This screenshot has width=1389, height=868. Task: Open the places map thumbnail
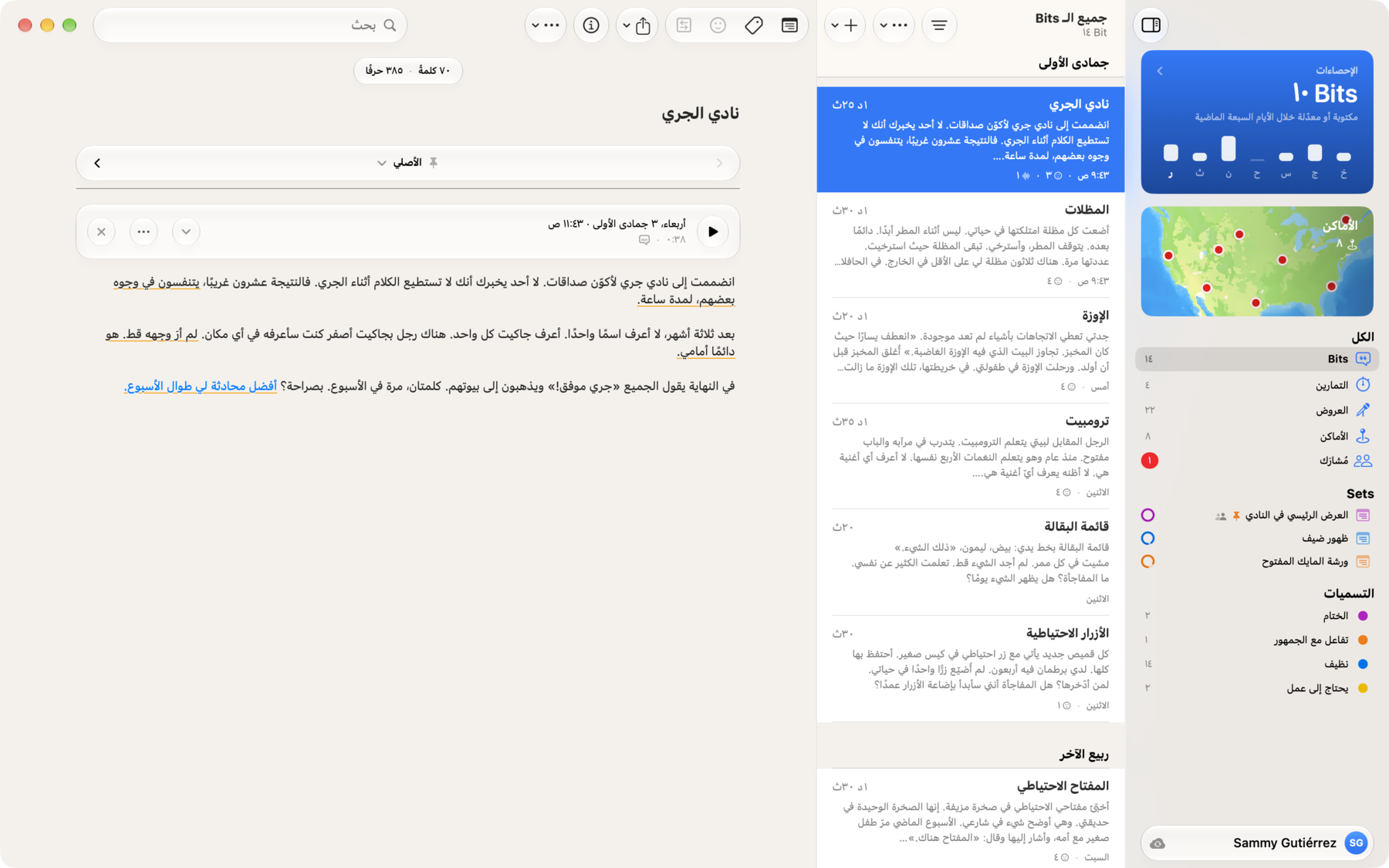pyautogui.click(x=1257, y=261)
